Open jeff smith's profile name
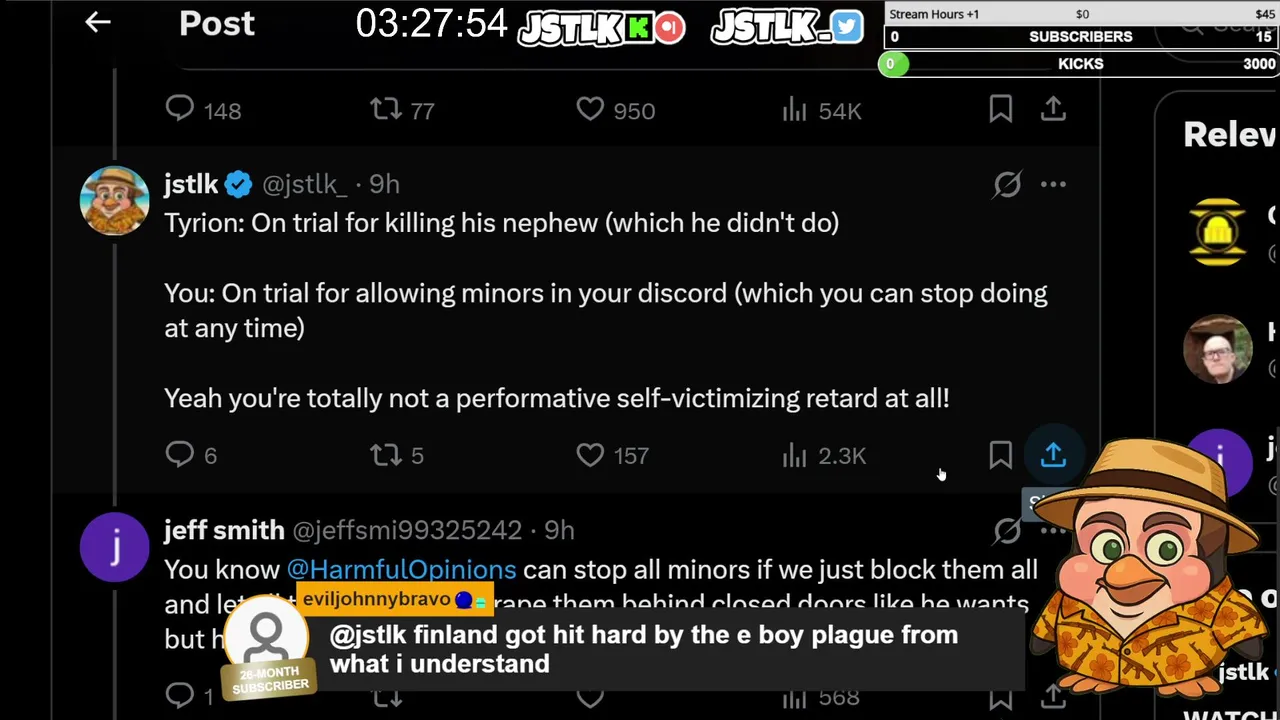The image size is (1280, 720). 224,530
